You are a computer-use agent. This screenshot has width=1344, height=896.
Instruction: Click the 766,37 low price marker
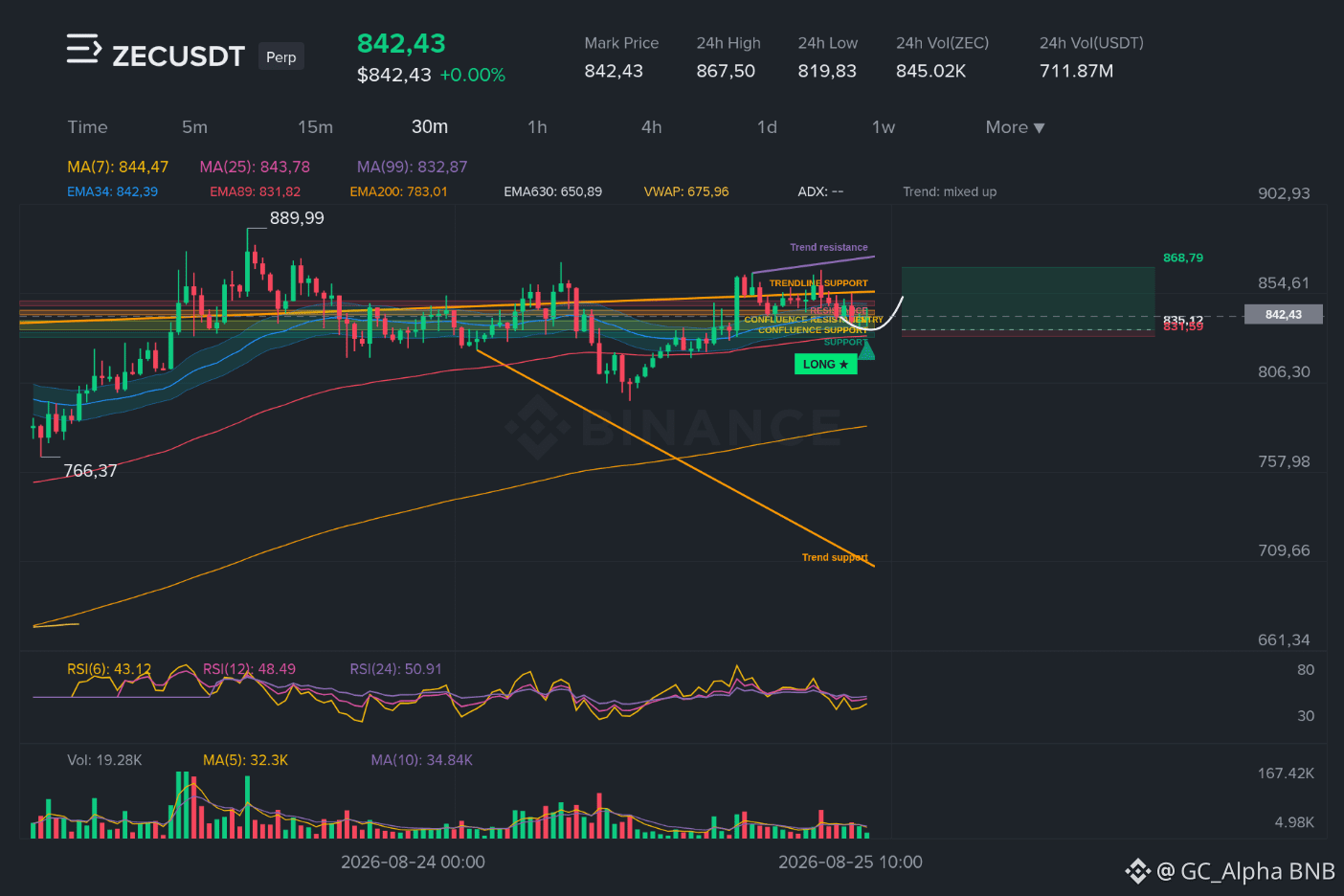pyautogui.click(x=90, y=471)
